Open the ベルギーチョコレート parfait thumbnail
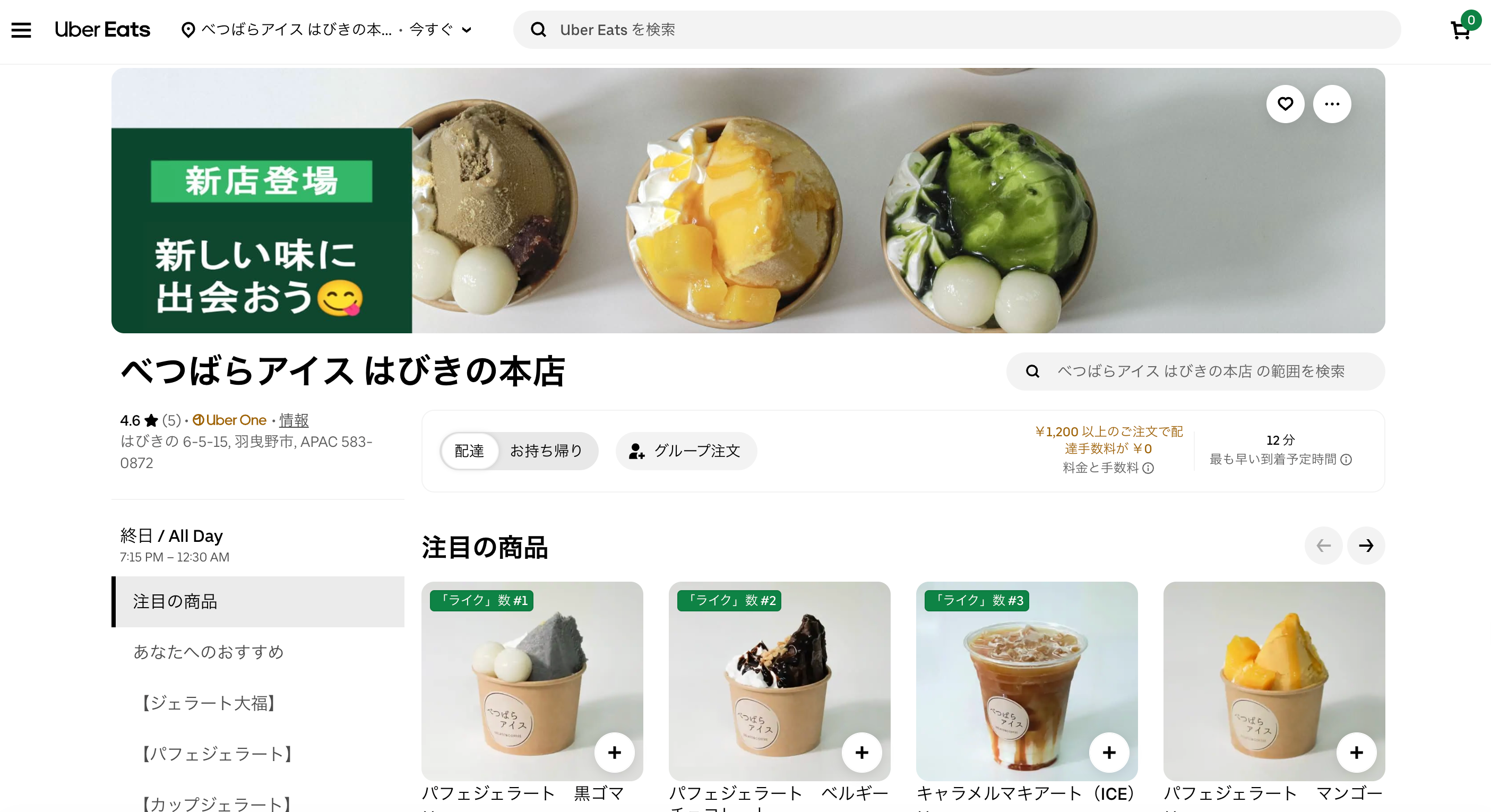 tap(779, 680)
